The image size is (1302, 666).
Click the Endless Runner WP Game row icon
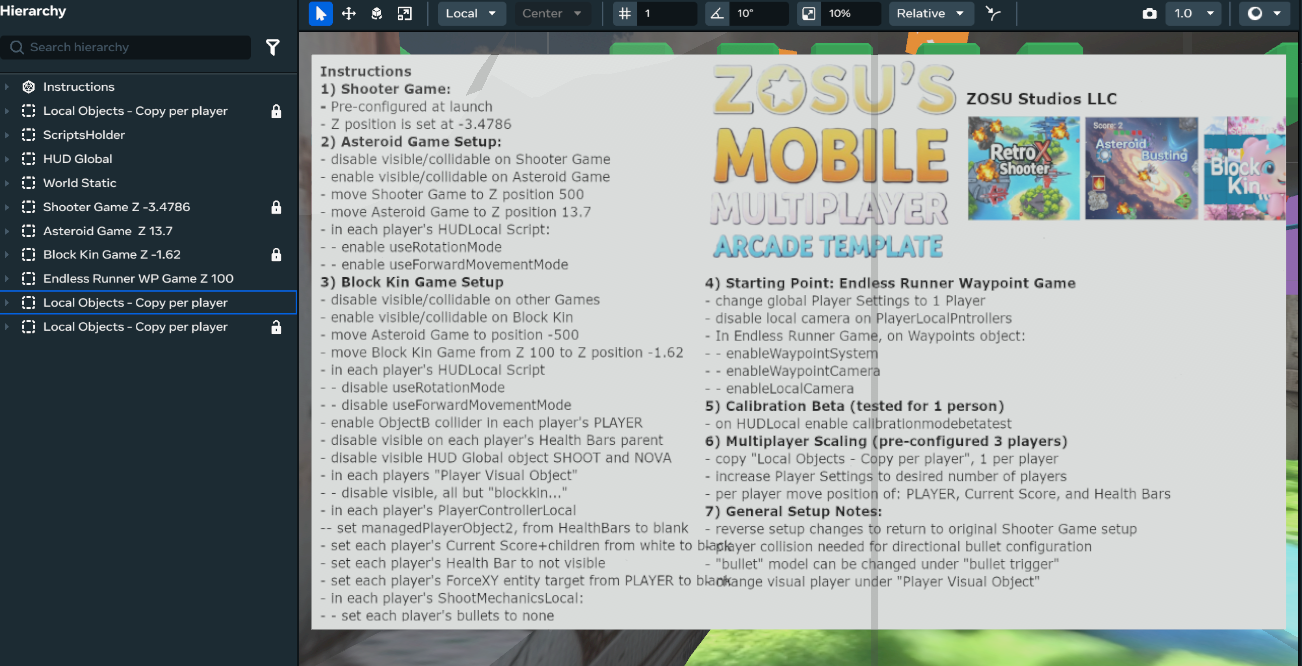coord(28,279)
